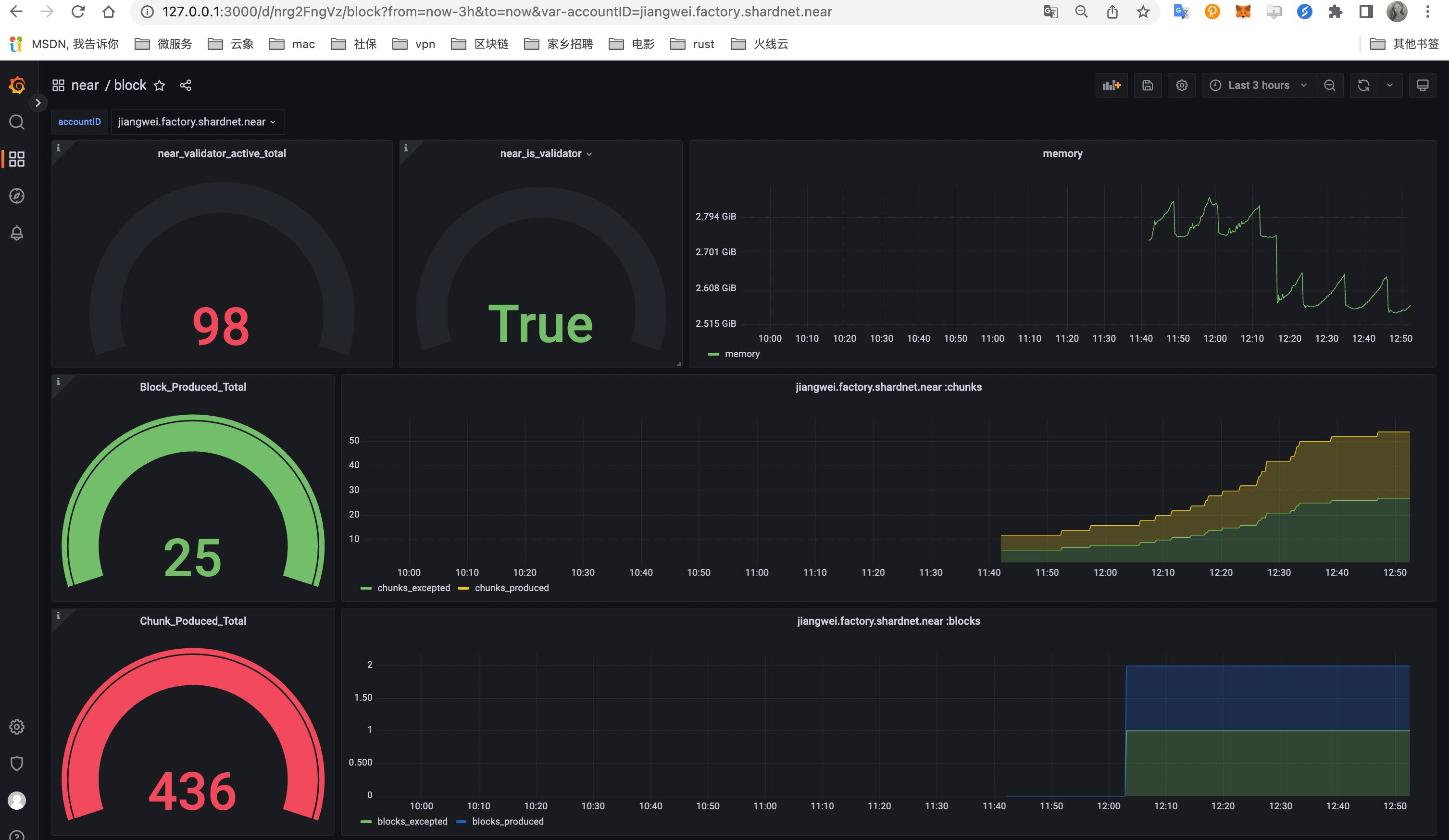The image size is (1449, 840).
Task: Open blocks graph panel title menu
Action: click(888, 621)
